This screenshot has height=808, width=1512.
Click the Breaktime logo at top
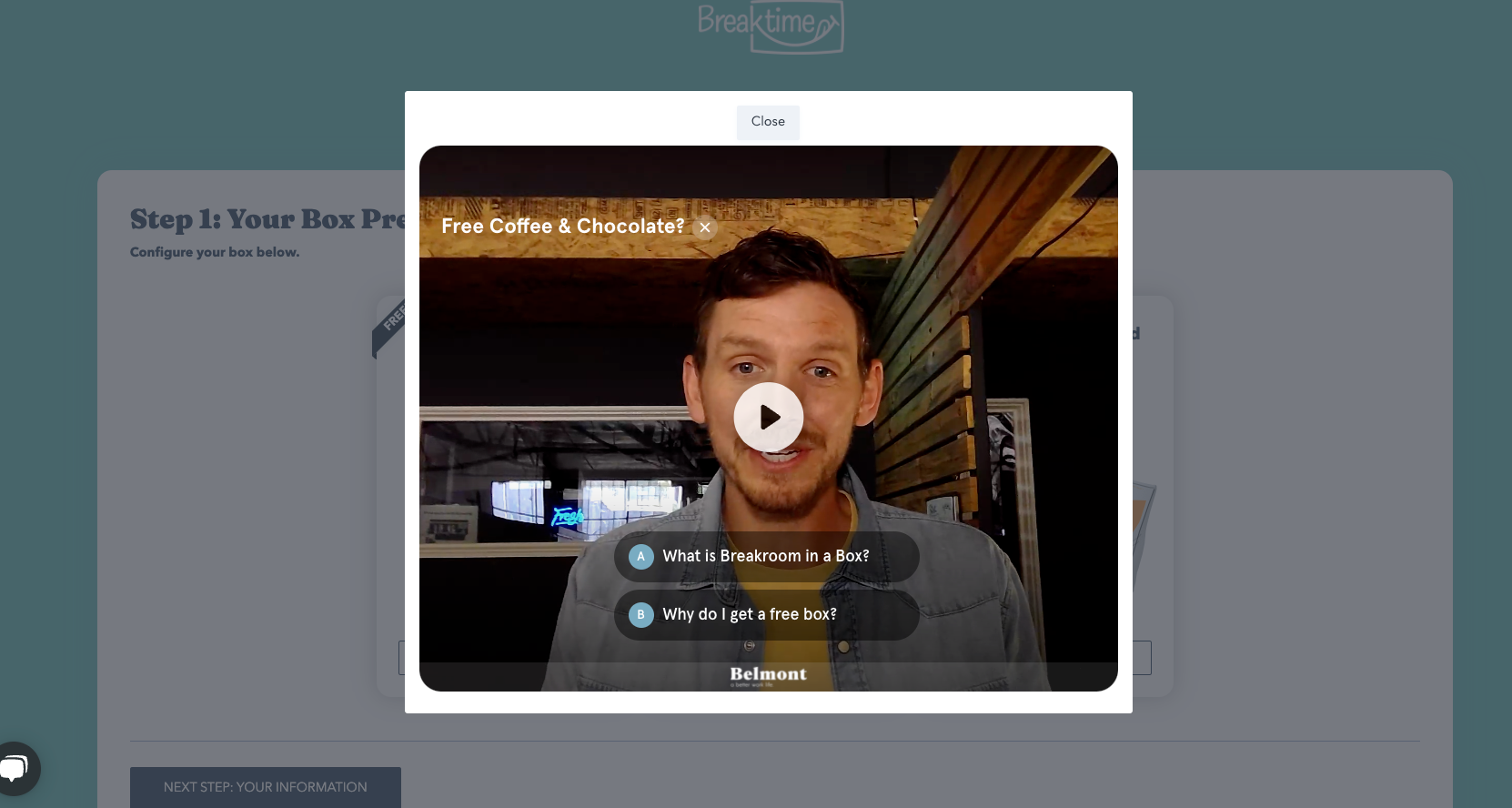(771, 26)
